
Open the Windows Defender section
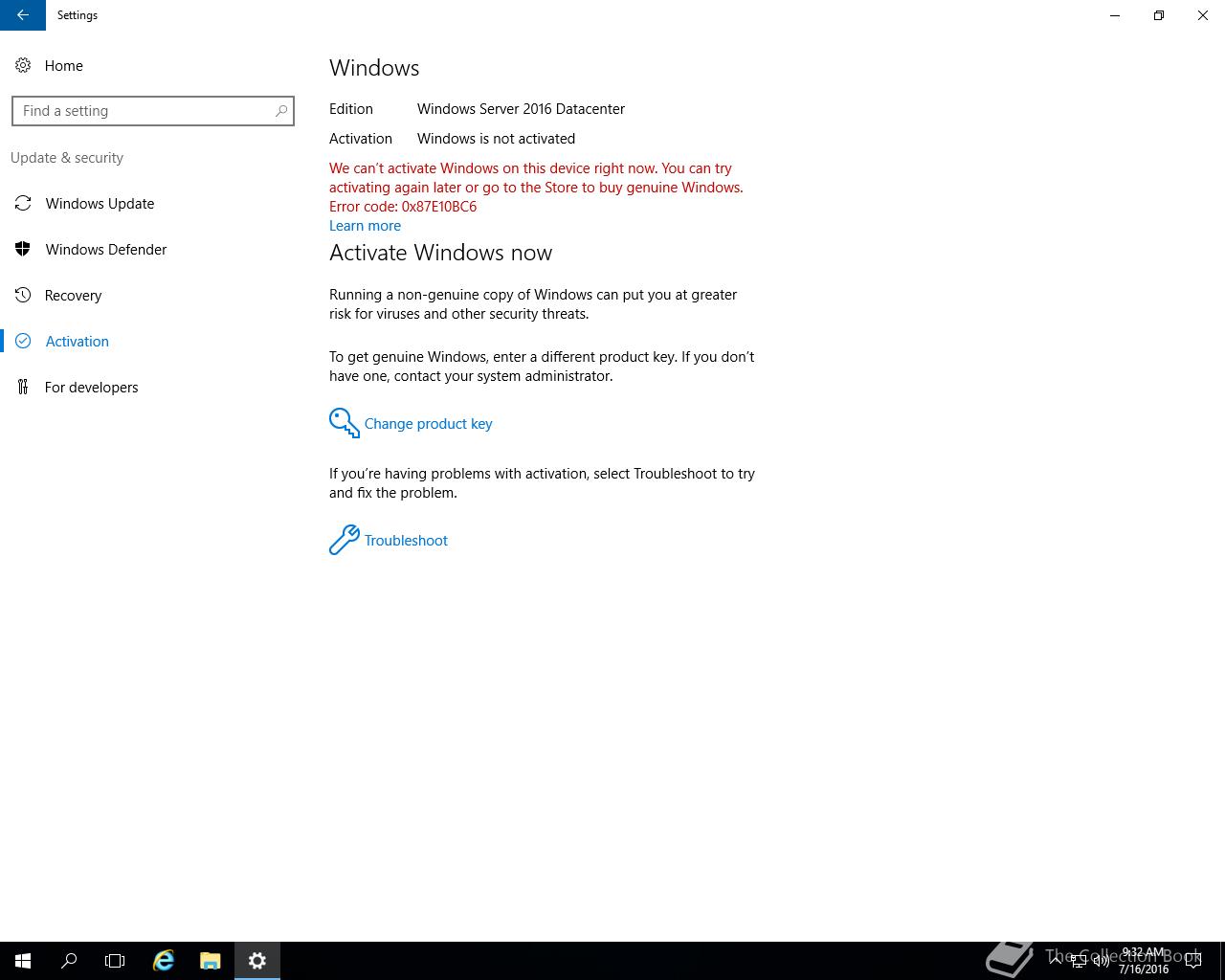point(105,249)
